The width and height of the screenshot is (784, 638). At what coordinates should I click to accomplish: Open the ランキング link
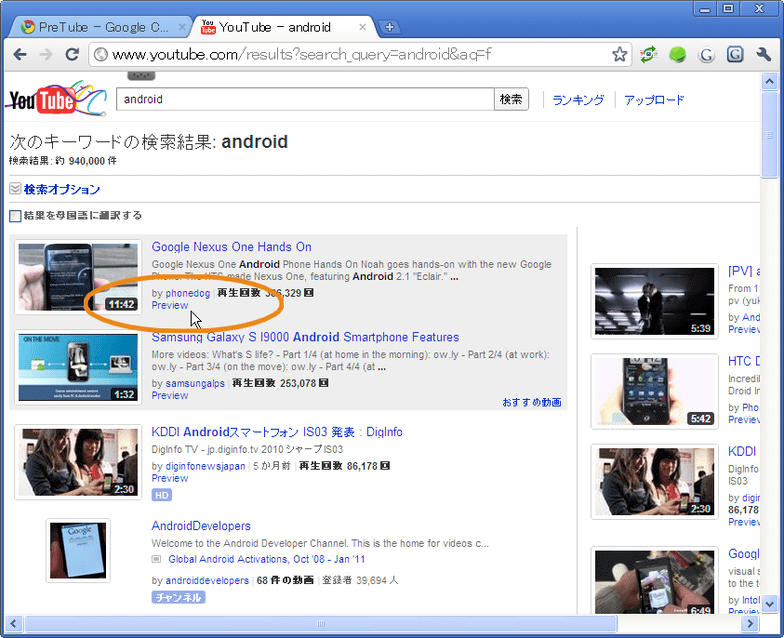tap(578, 100)
